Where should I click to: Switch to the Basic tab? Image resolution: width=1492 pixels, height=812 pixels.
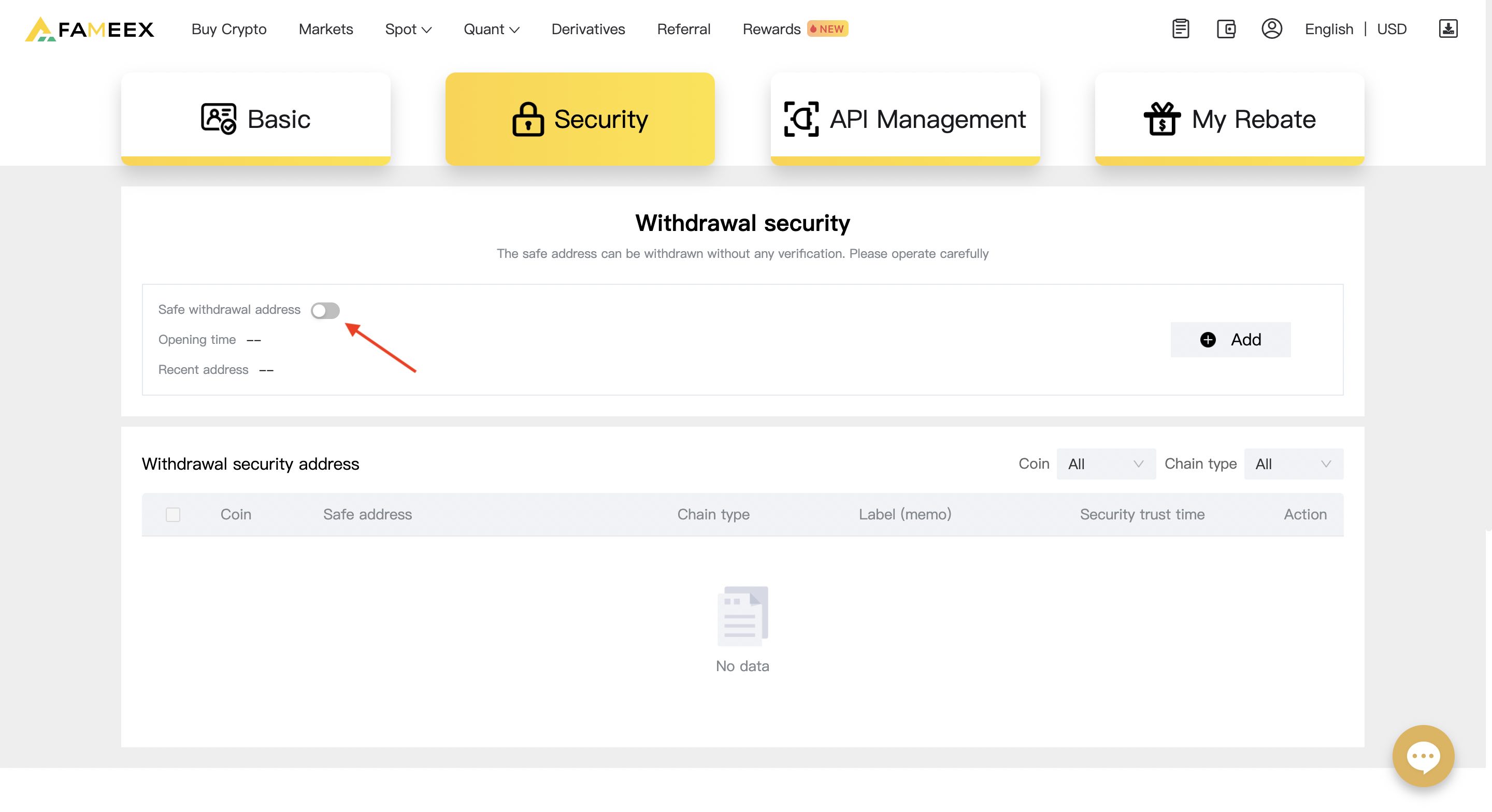[255, 119]
